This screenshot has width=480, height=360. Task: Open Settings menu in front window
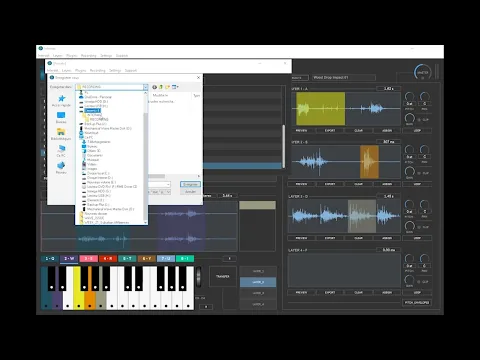tap(115, 71)
